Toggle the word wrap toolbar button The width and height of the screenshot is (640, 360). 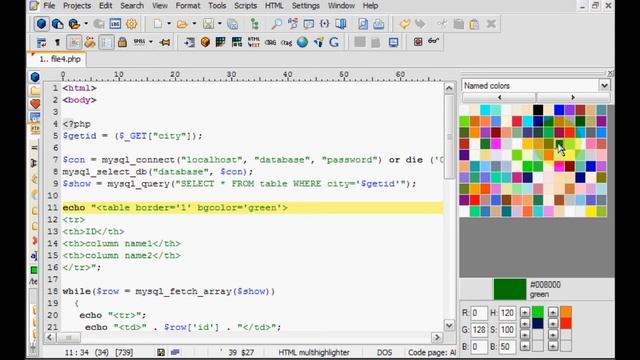click(41, 42)
